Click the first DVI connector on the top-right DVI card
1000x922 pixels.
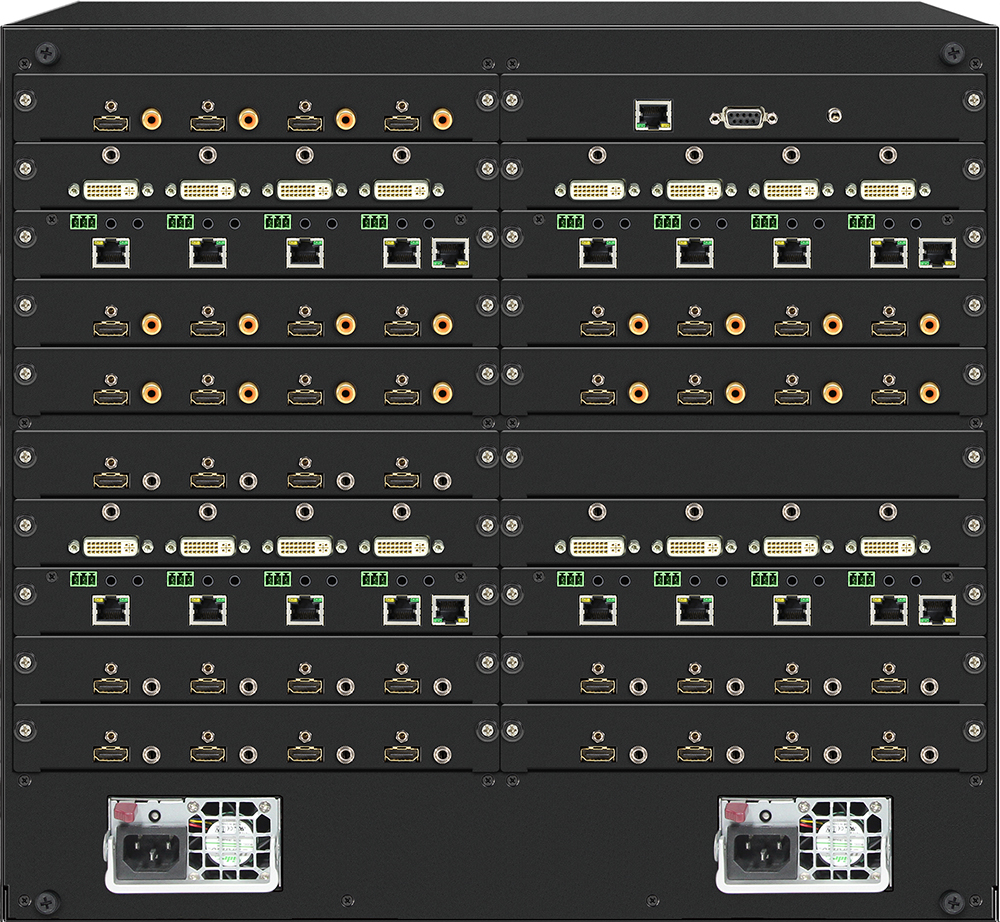point(597,190)
